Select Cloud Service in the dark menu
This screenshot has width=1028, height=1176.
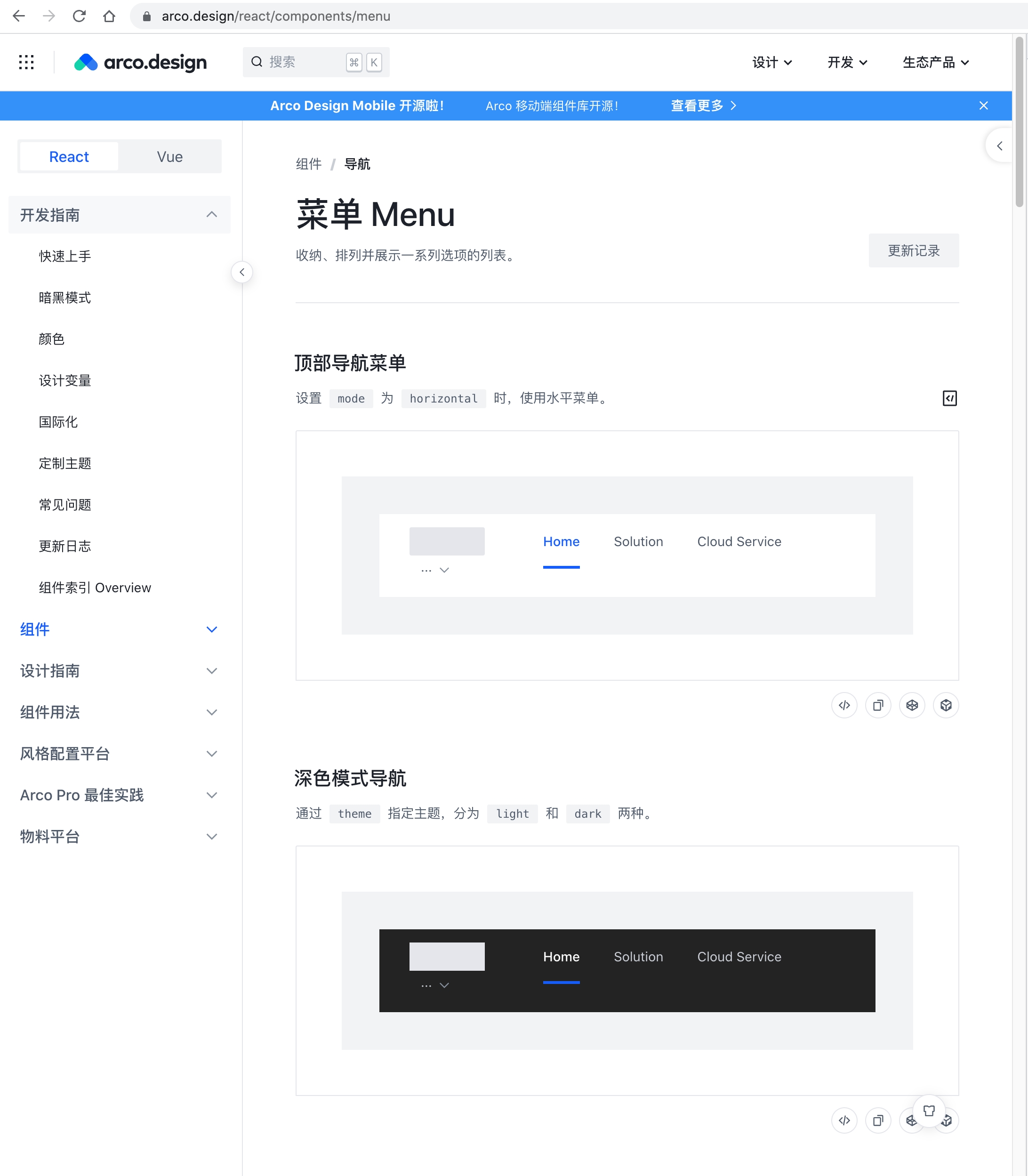tap(739, 957)
